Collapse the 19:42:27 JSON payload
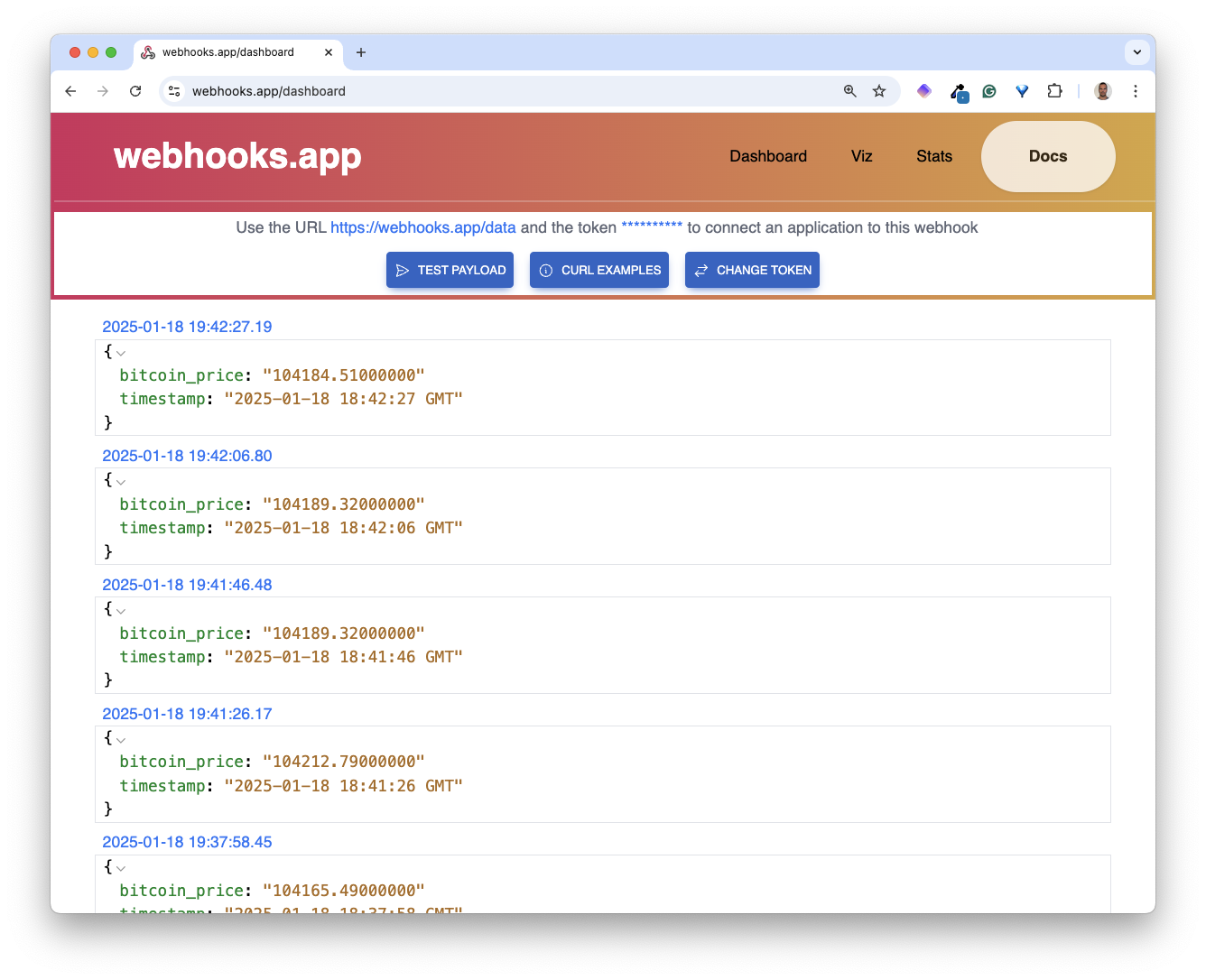 (121, 353)
